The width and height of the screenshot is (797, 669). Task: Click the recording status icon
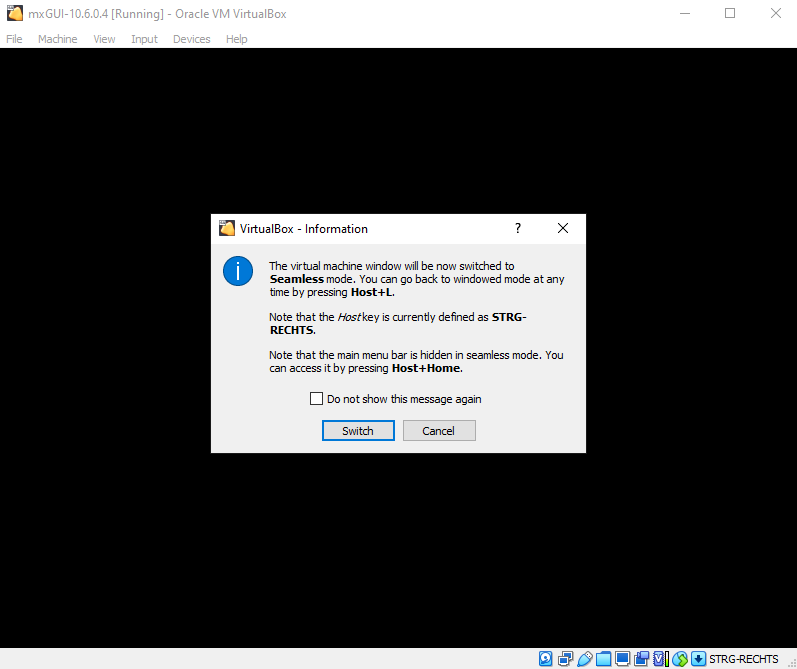(641, 658)
